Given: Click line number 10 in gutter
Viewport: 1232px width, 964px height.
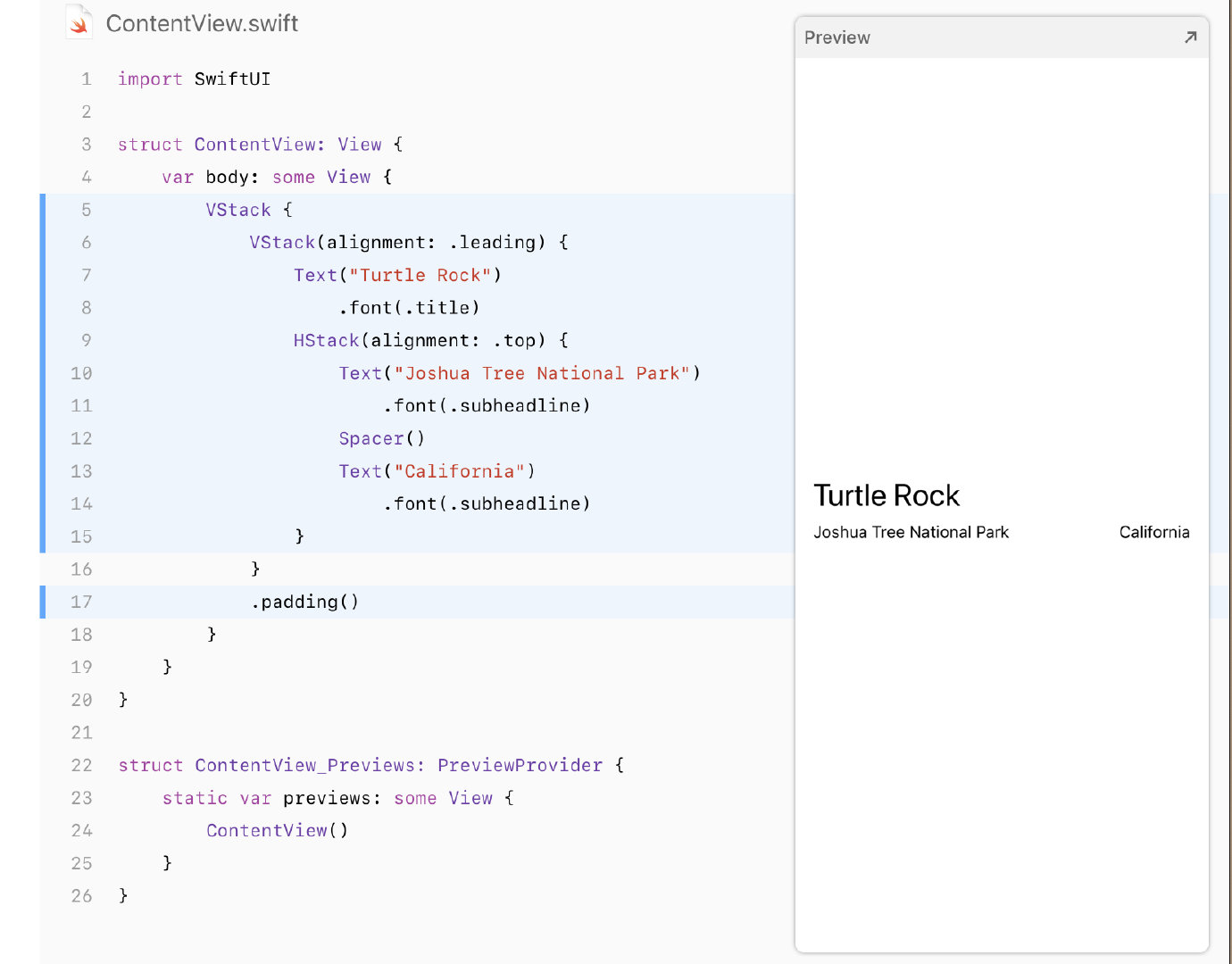Looking at the screenshot, I should [81, 373].
